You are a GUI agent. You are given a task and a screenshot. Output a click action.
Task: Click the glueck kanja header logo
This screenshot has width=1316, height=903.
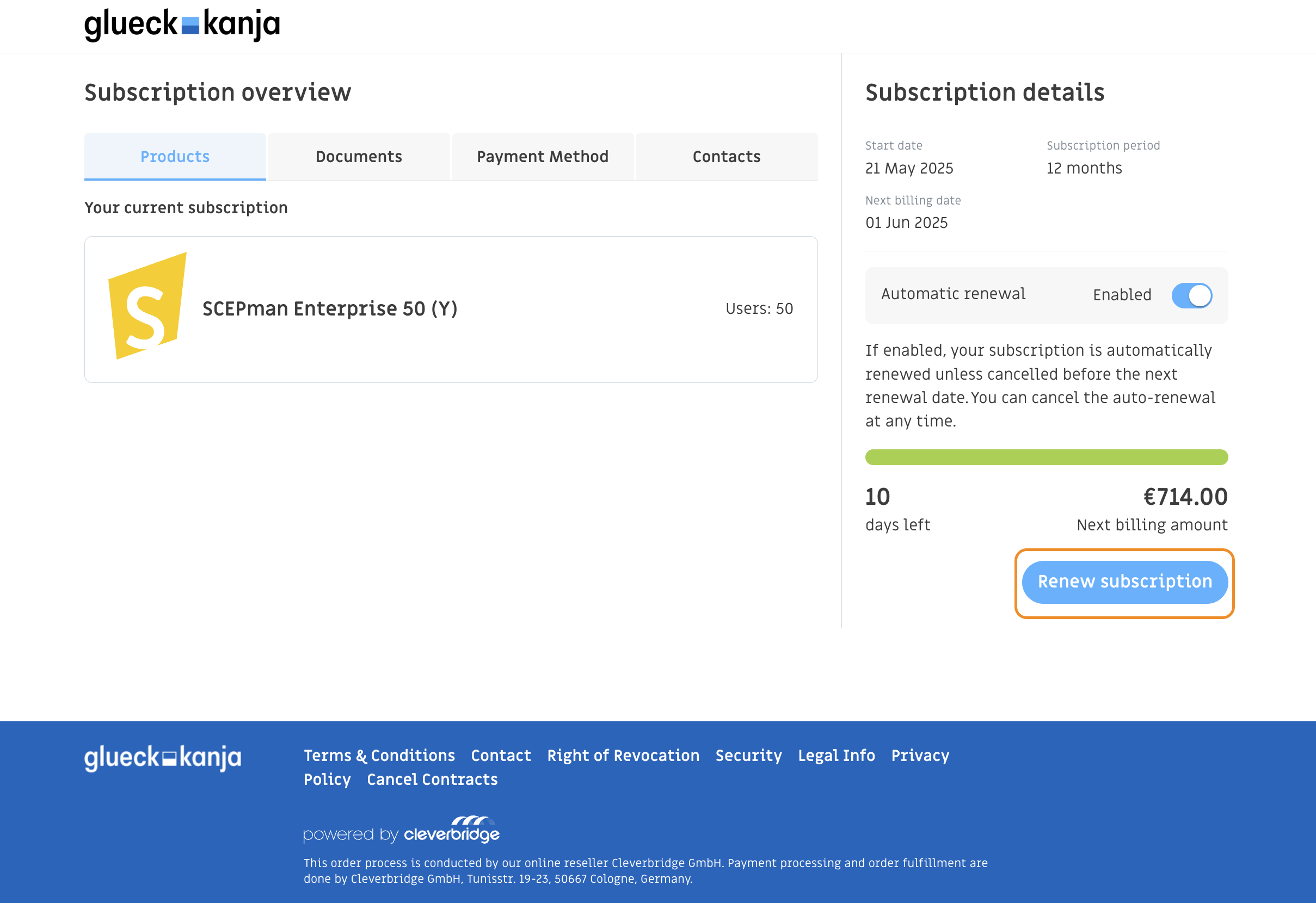(x=182, y=25)
